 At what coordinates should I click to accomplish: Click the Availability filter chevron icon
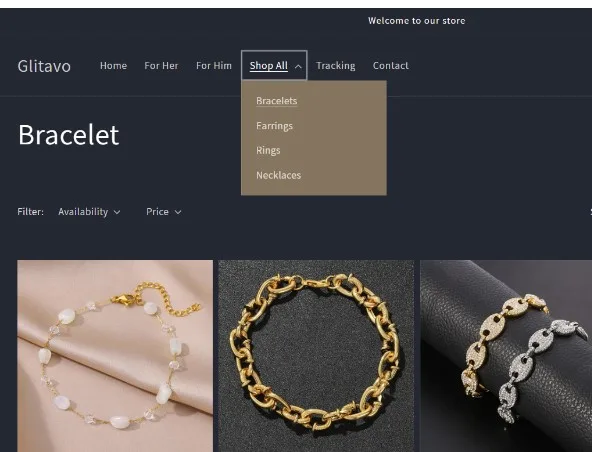coord(117,212)
